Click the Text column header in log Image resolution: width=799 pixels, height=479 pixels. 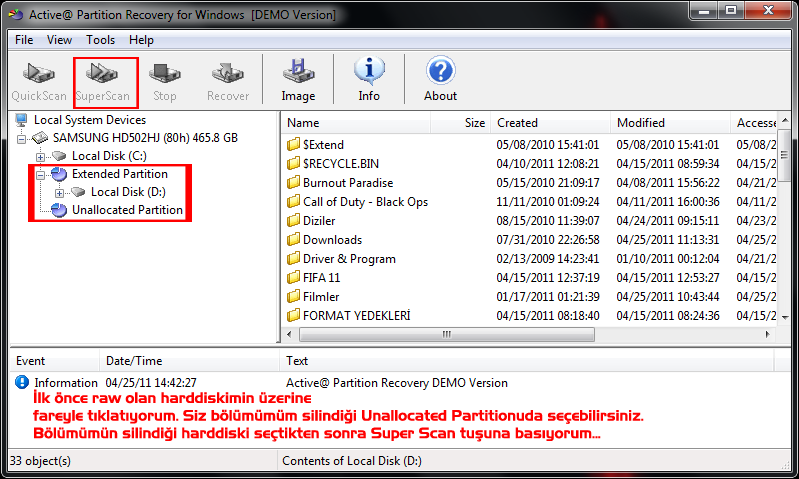point(527,361)
